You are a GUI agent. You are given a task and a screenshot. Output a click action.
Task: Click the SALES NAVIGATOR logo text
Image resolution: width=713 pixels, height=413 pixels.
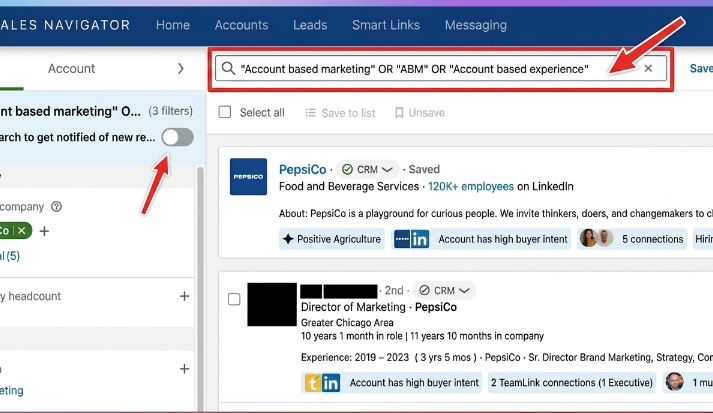coord(65,25)
